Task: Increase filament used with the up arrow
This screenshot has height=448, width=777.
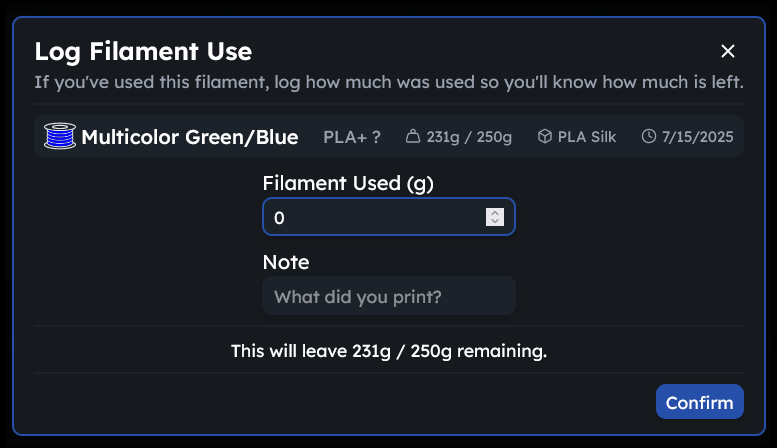Action: click(495, 213)
